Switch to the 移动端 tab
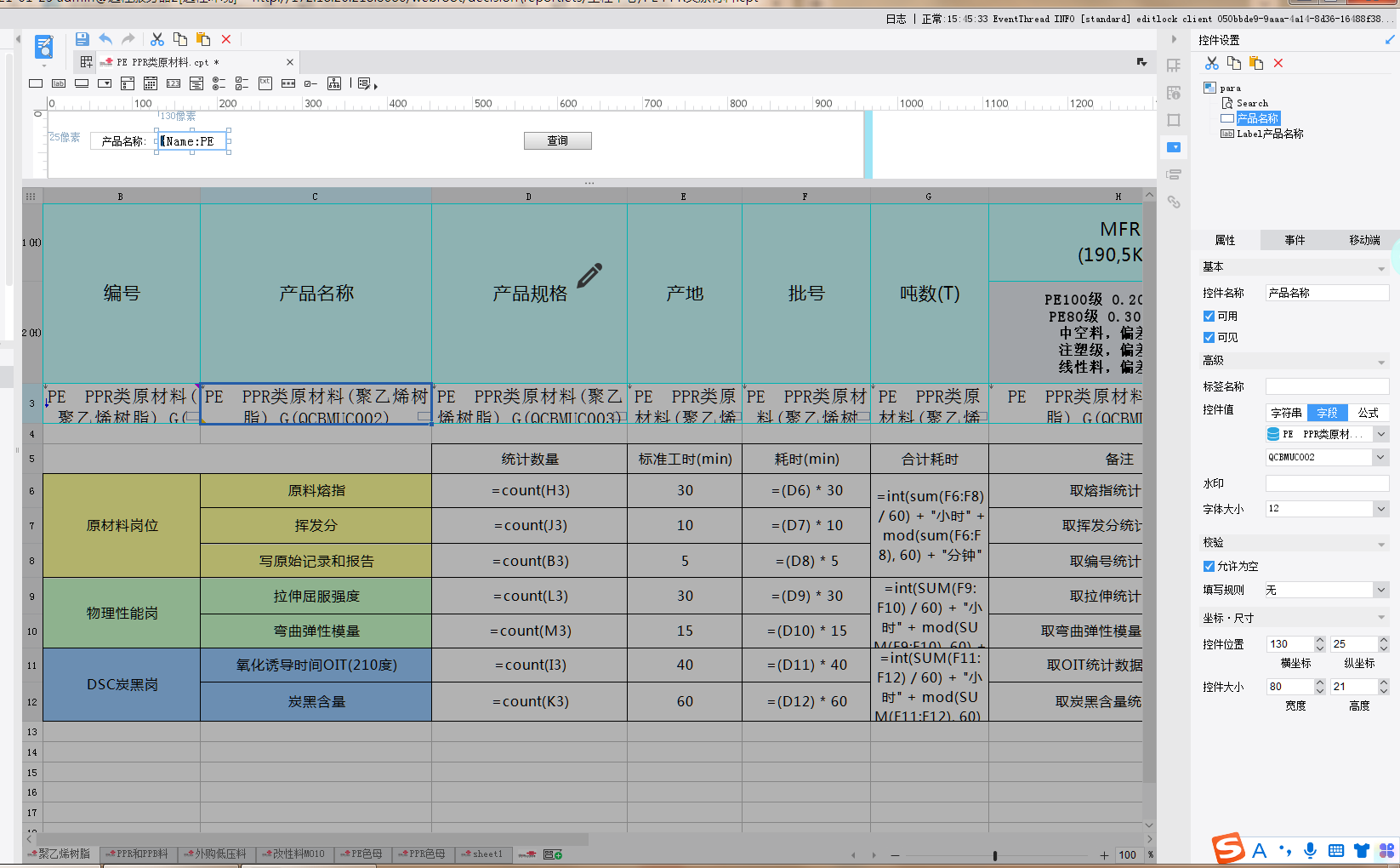The image size is (1400, 868). click(x=1364, y=240)
